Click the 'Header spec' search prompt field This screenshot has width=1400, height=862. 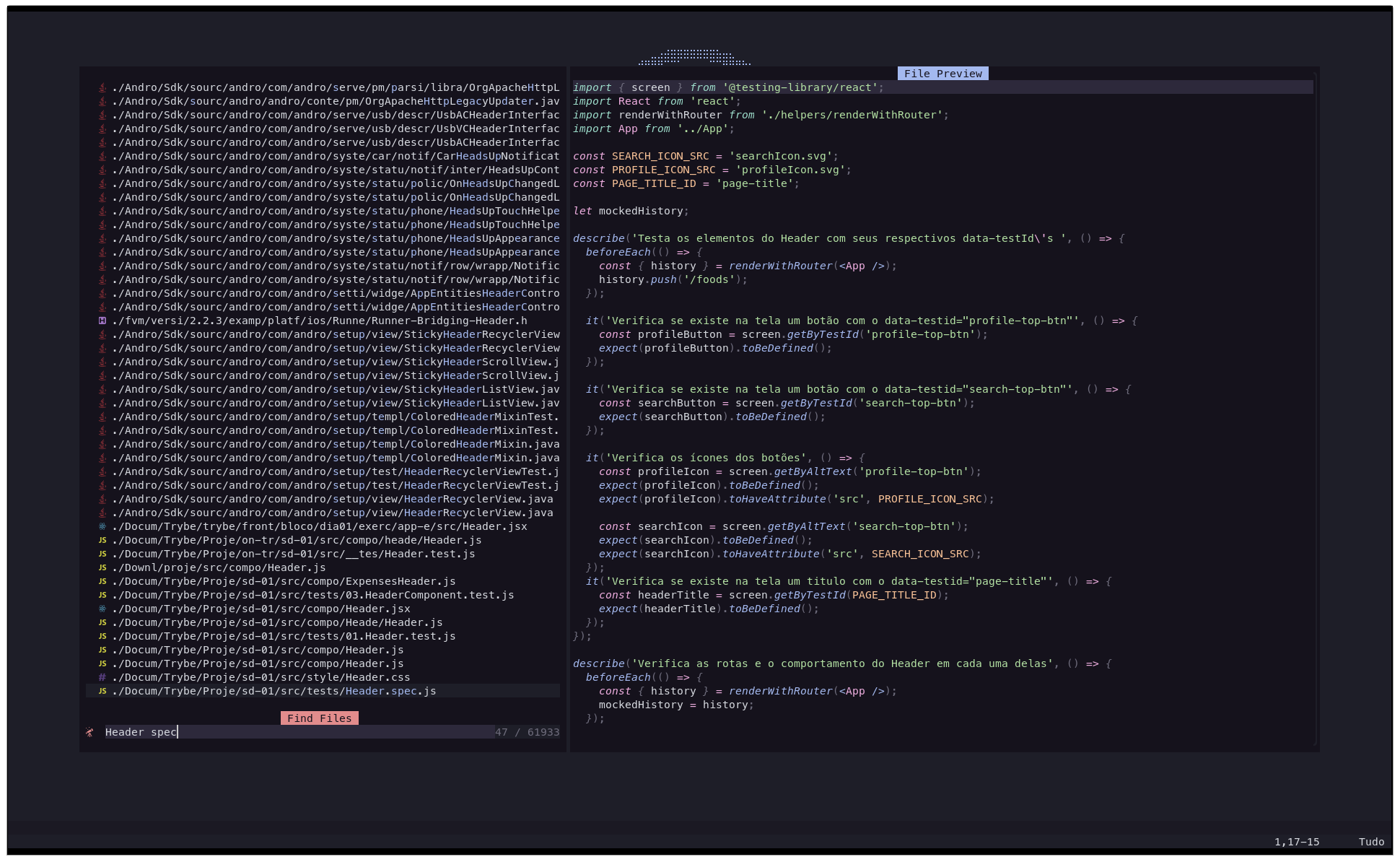coord(289,732)
